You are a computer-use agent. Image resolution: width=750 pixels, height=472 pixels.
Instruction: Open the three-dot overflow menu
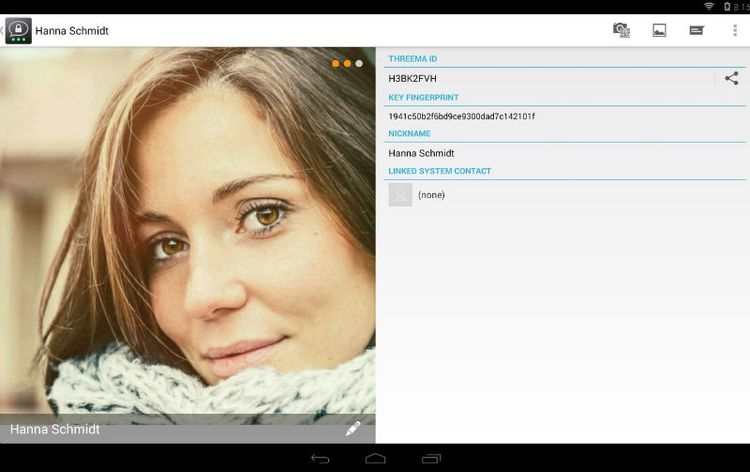tap(735, 31)
